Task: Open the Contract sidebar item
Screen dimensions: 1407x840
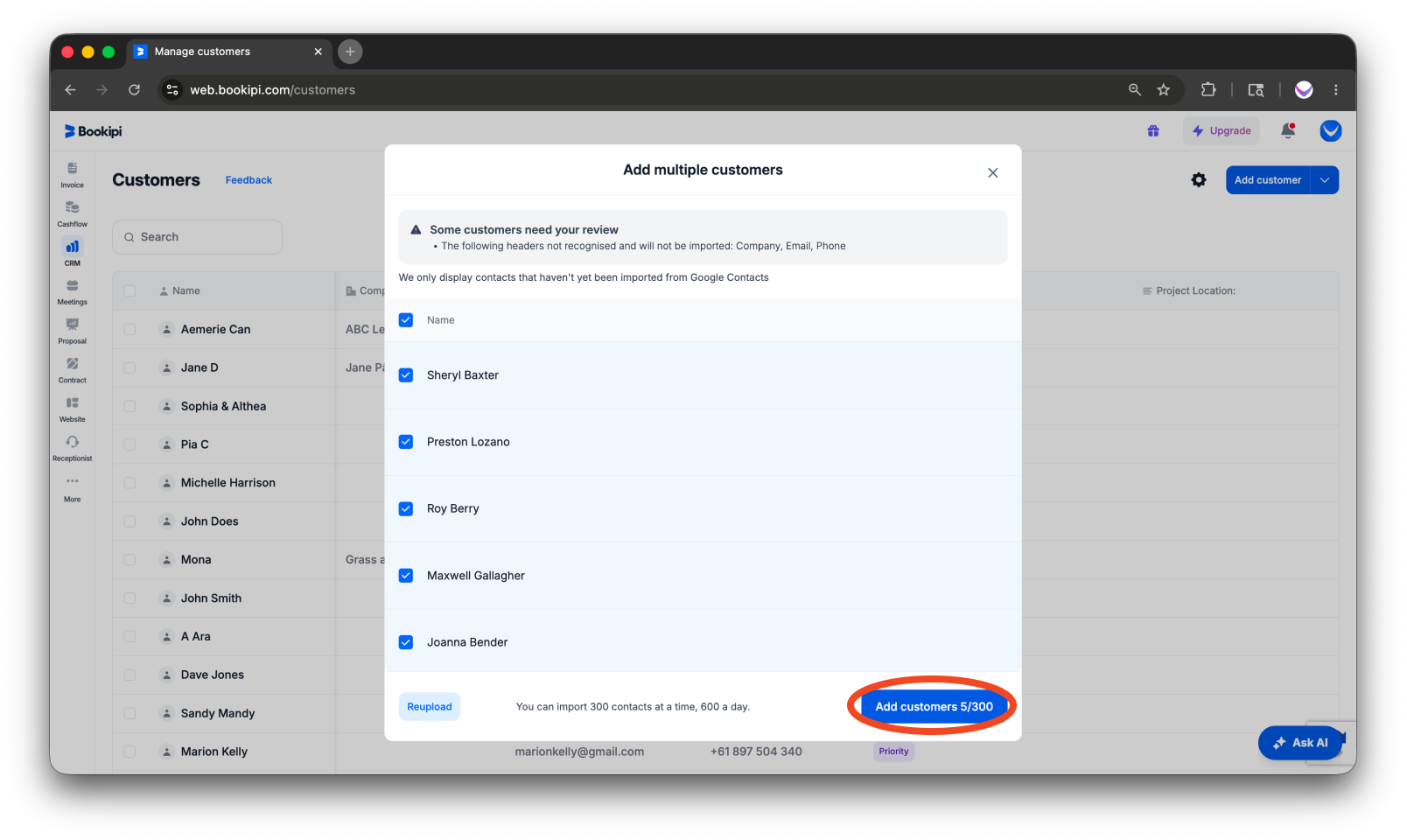Action: point(72,369)
